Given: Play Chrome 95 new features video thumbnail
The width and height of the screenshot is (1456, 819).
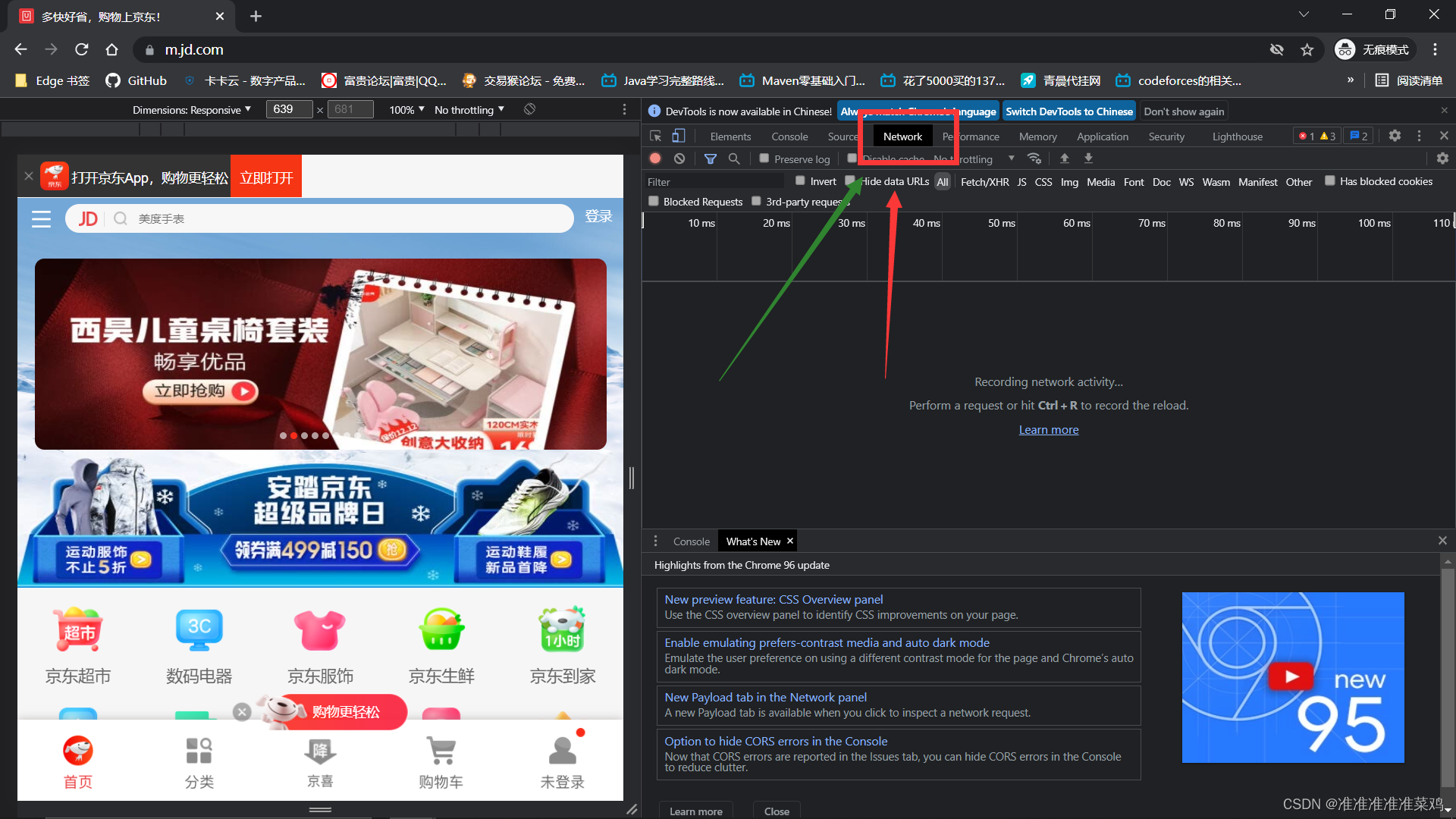Looking at the screenshot, I should [1292, 677].
